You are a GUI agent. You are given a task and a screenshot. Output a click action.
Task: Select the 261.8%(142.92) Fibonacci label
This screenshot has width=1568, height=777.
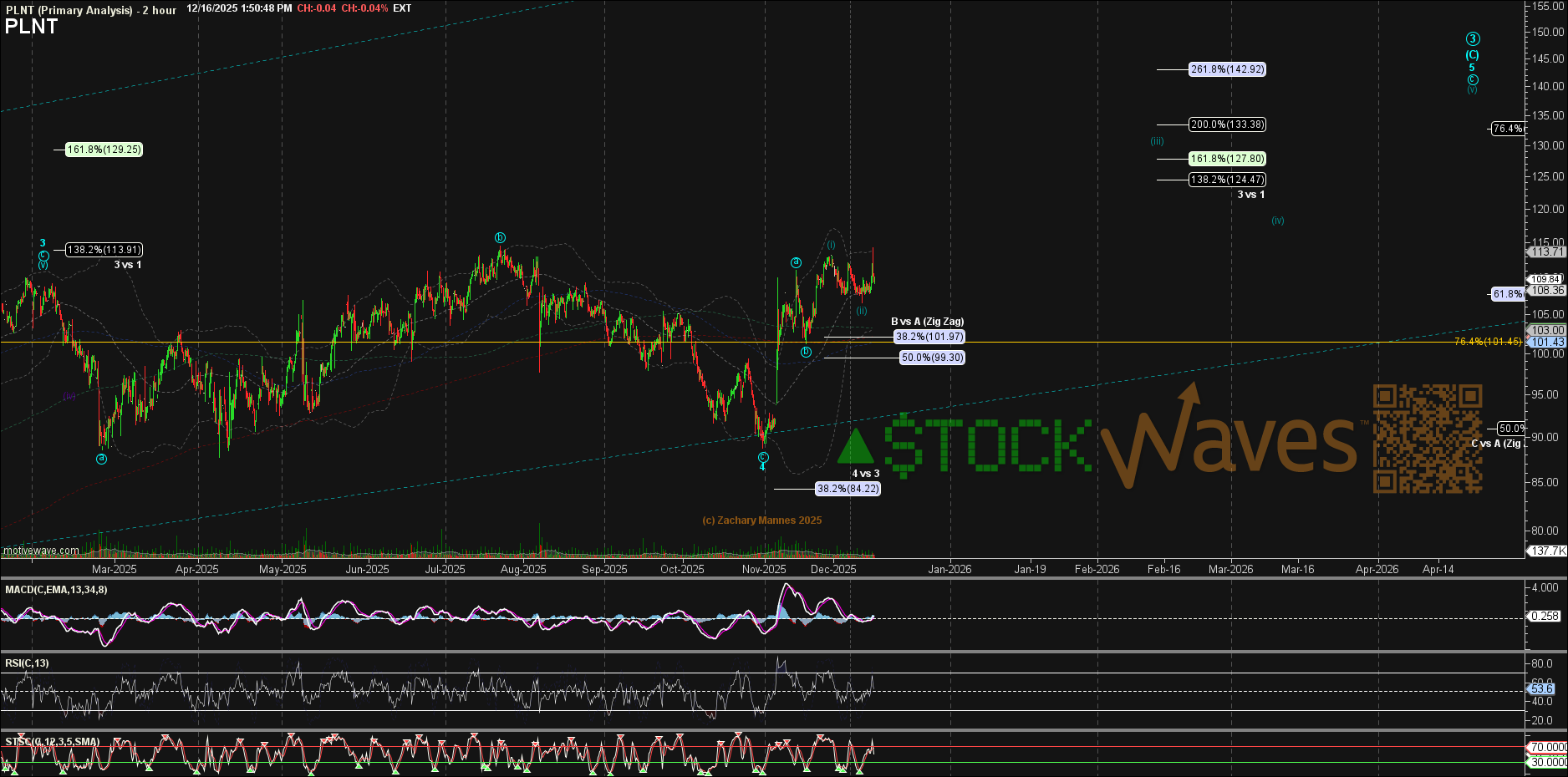click(x=1227, y=69)
